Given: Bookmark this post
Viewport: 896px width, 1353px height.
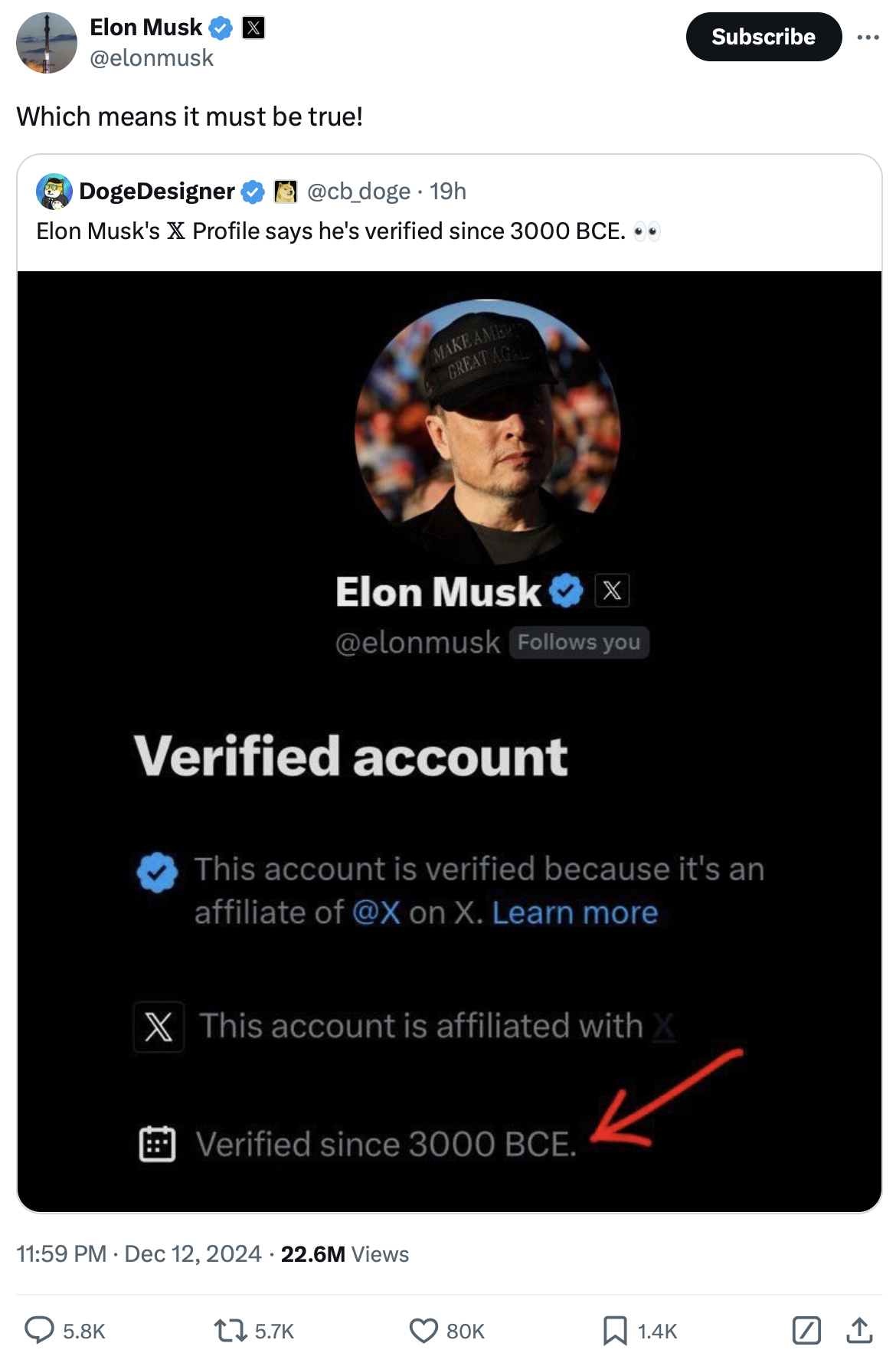Looking at the screenshot, I should coord(614,1330).
